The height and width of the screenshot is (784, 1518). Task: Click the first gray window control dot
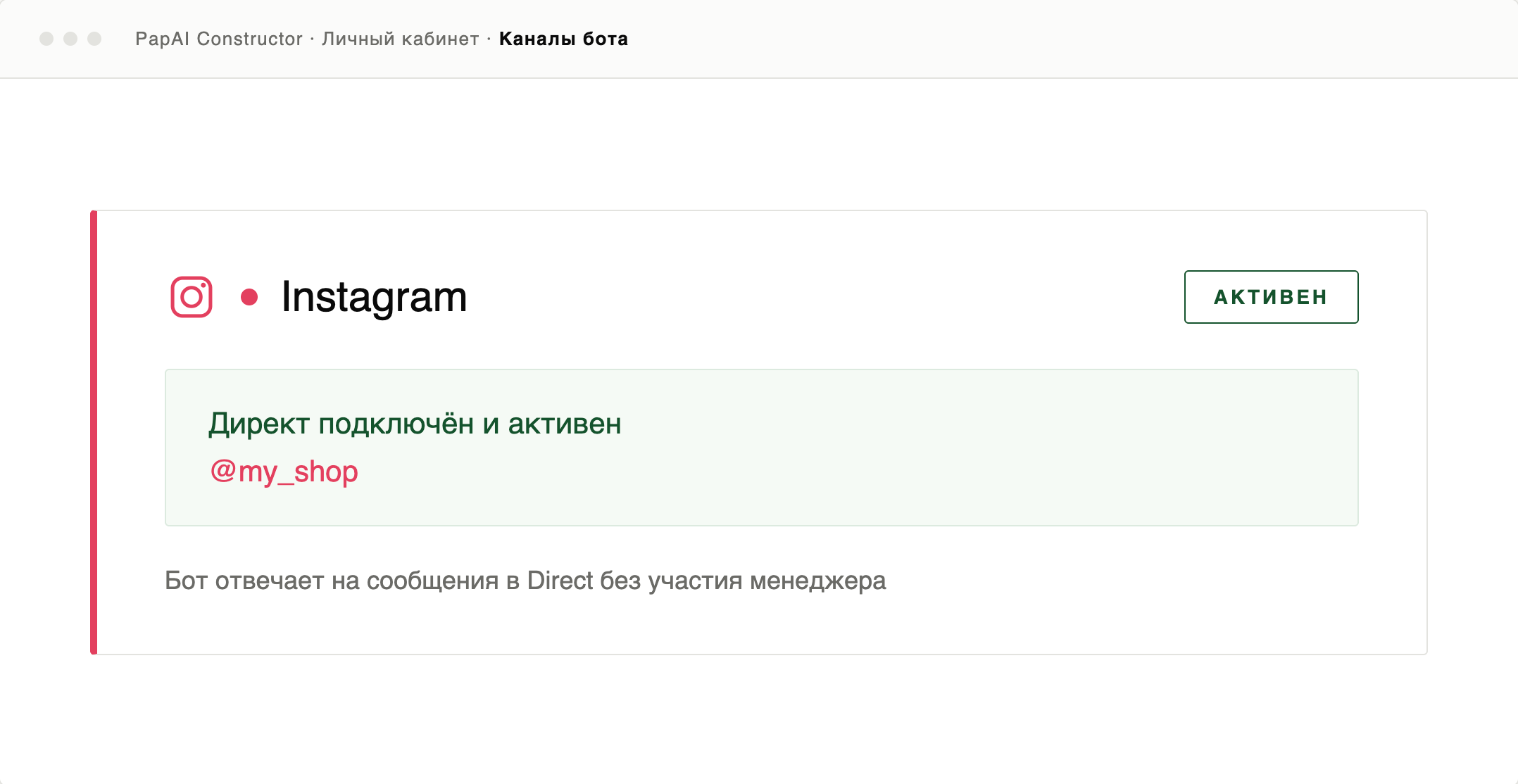46,39
